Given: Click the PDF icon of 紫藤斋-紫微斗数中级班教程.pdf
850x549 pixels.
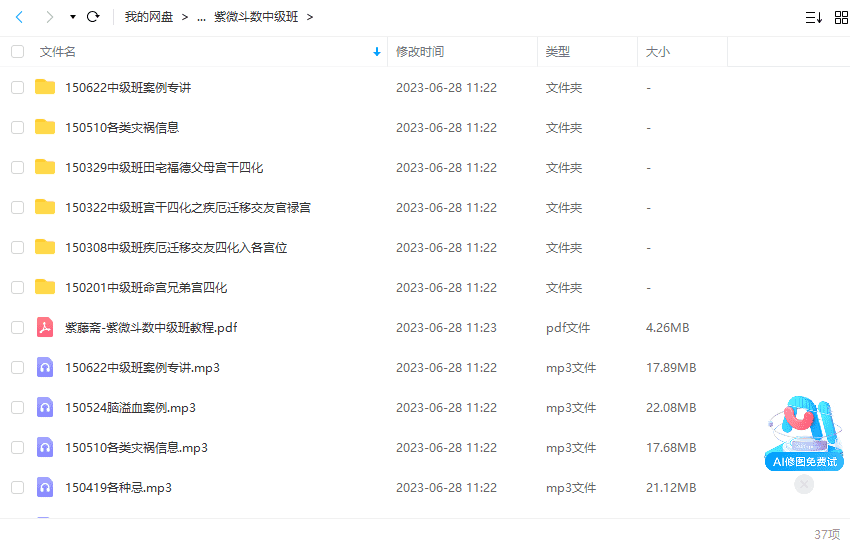Looking at the screenshot, I should (45, 327).
